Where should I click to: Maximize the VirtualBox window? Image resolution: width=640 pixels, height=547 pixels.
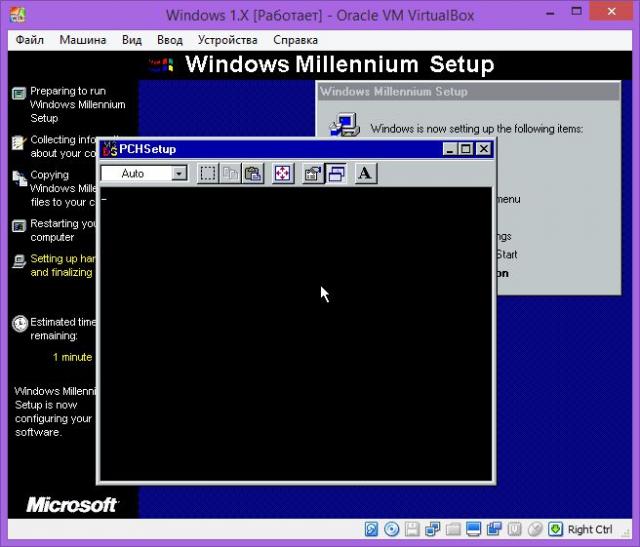point(576,11)
